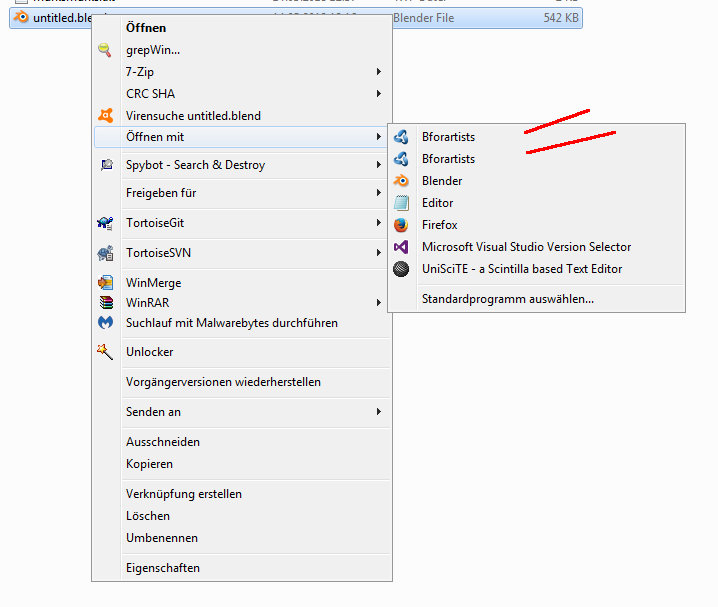Viewport: 718px width, 607px height.
Task: Click the WinMerge icon
Action: pyautogui.click(x=105, y=283)
